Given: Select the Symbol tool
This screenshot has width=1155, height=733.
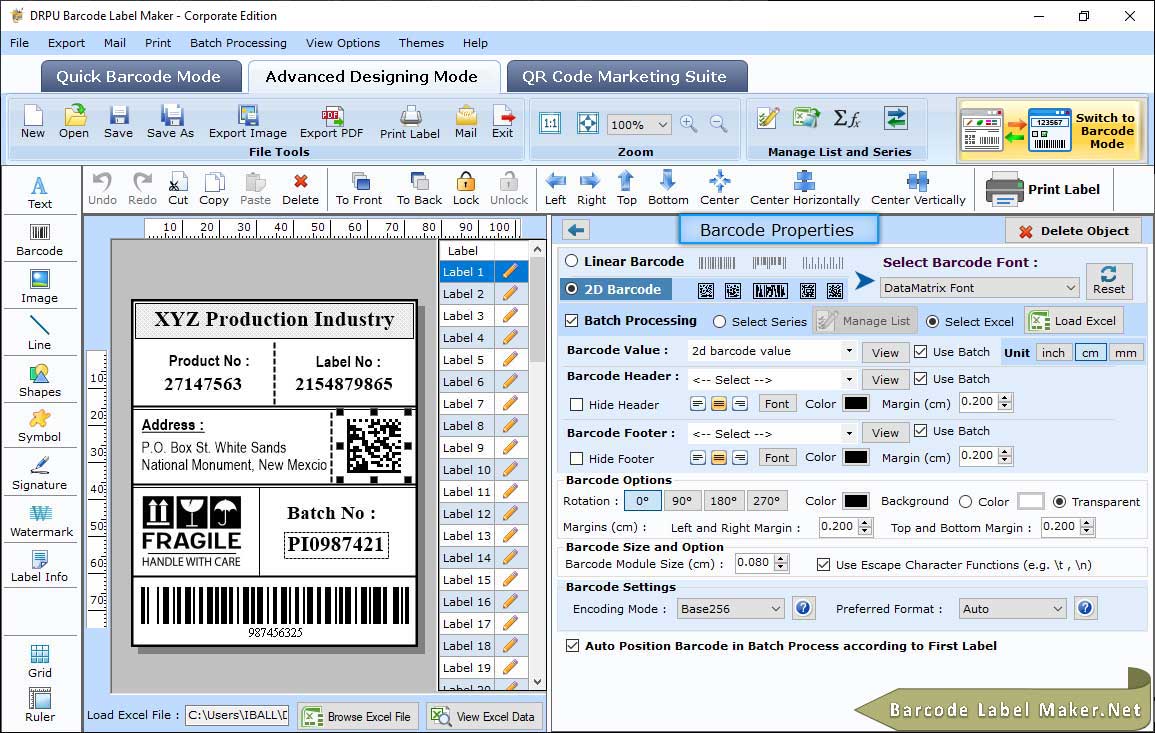Looking at the screenshot, I should coord(40,427).
